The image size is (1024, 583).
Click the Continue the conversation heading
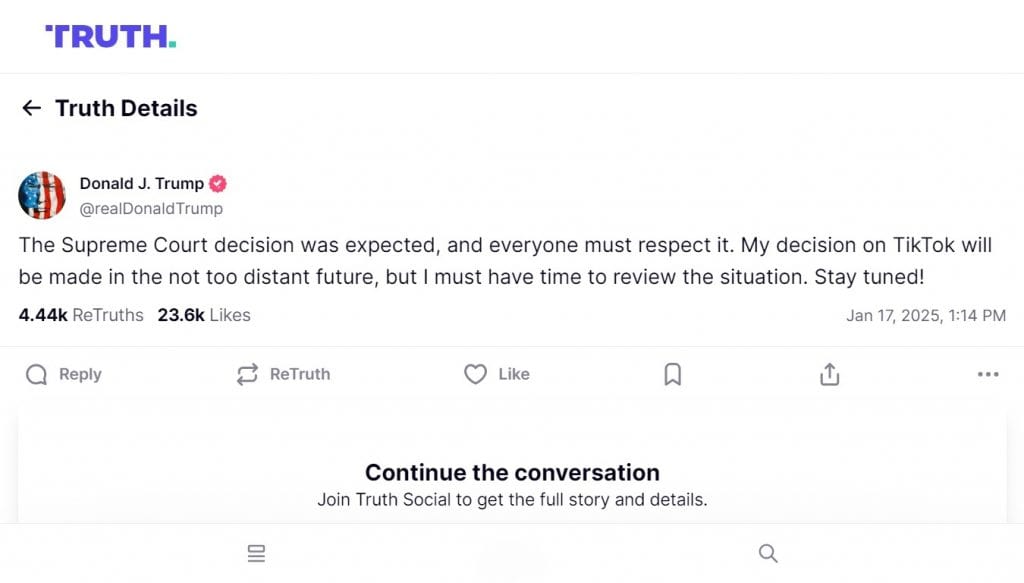[x=512, y=472]
